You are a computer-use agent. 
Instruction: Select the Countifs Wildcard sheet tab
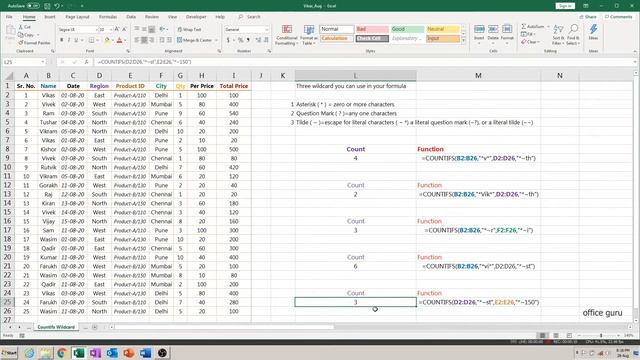(x=56, y=327)
